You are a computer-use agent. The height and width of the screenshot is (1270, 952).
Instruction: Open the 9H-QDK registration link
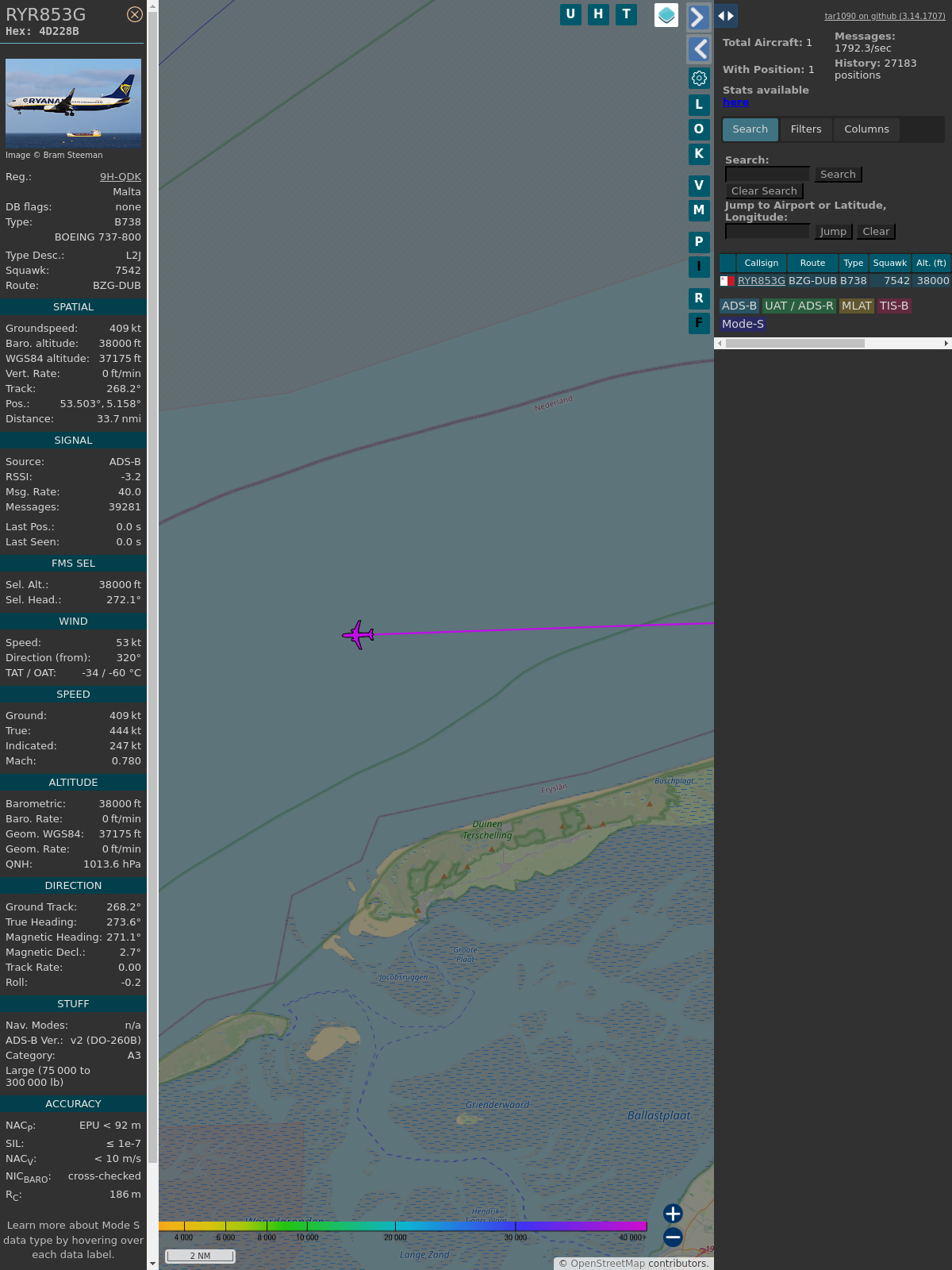pyautogui.click(x=121, y=177)
